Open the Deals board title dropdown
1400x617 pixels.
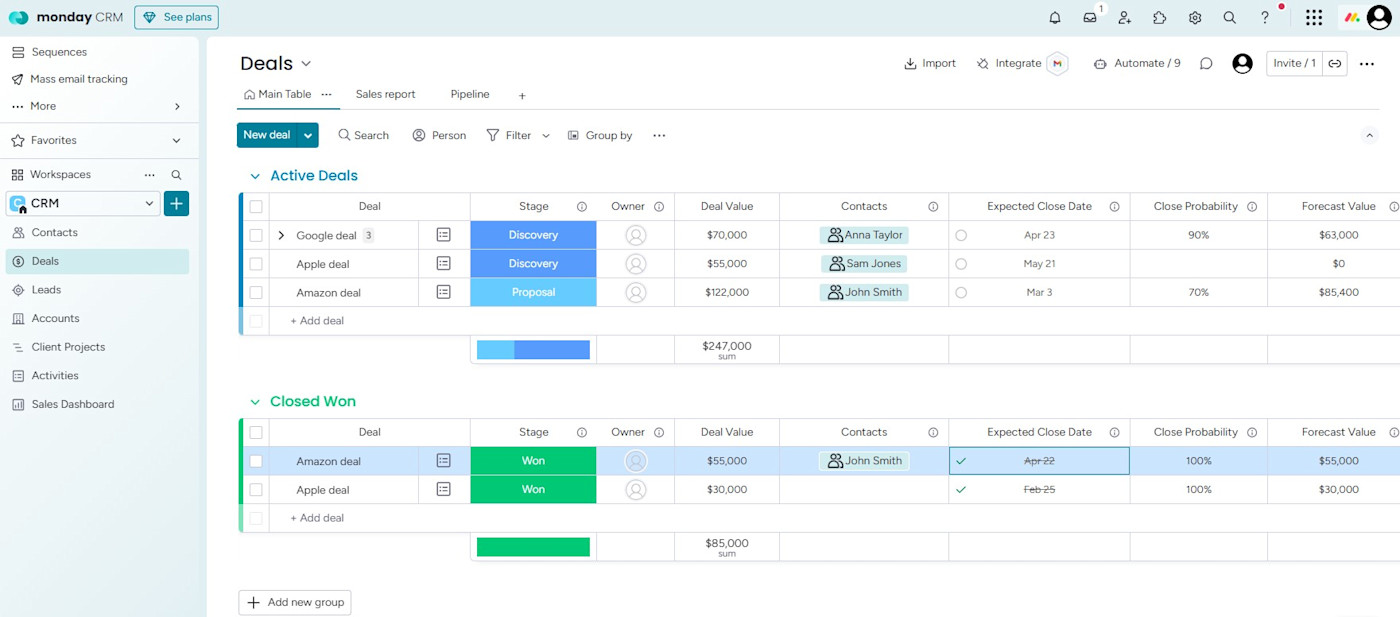306,64
